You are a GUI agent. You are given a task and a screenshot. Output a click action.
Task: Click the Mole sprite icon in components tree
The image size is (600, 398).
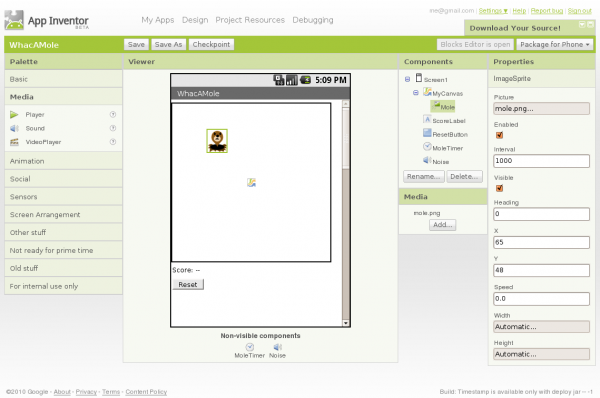436,106
